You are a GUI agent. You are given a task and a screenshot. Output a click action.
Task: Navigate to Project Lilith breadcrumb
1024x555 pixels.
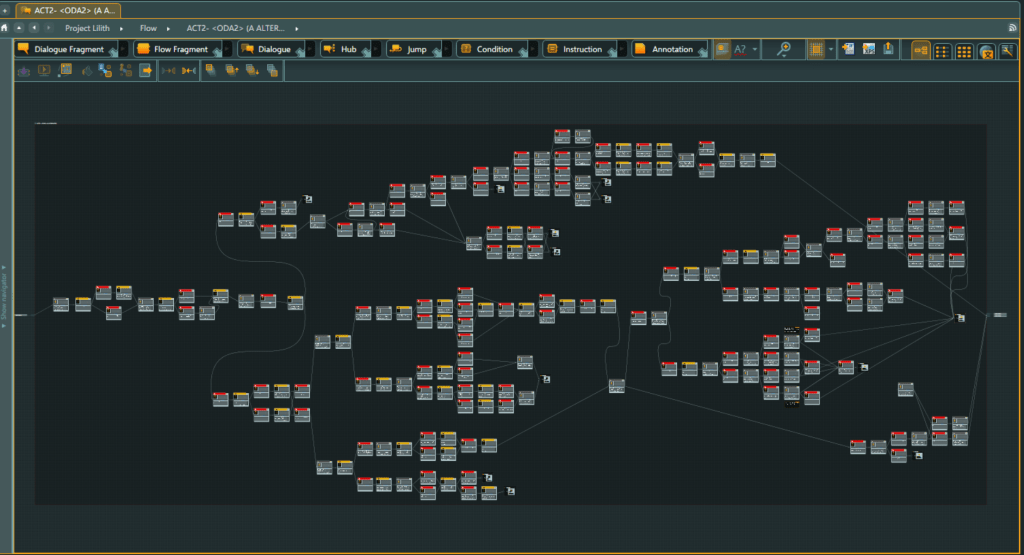[87, 28]
